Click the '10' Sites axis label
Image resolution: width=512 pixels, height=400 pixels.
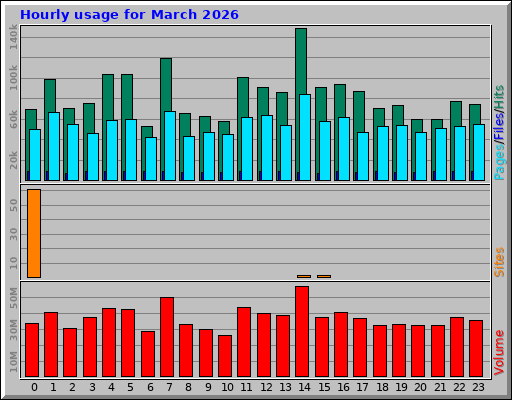click(x=13, y=263)
